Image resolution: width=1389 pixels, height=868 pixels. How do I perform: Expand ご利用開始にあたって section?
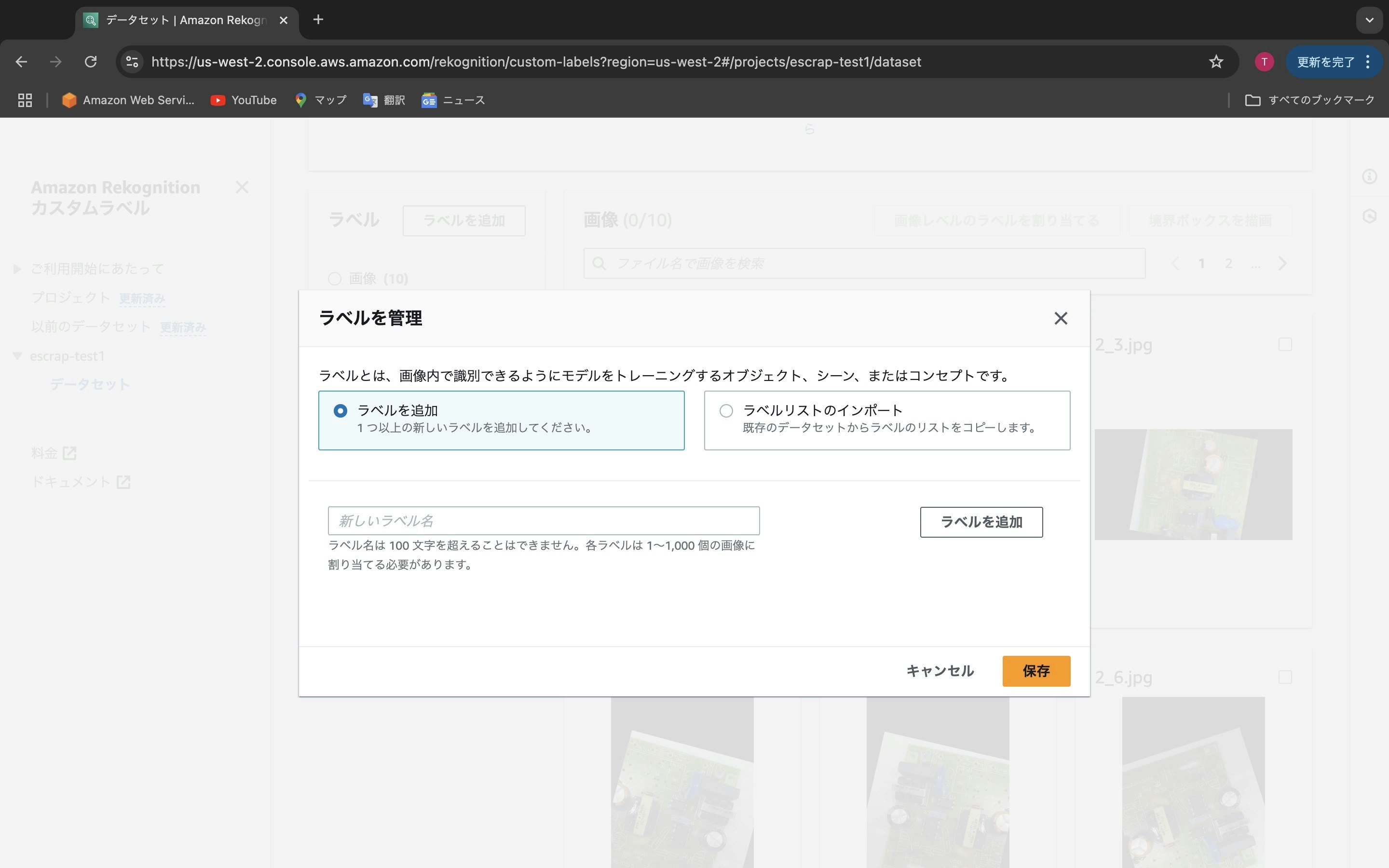17,268
